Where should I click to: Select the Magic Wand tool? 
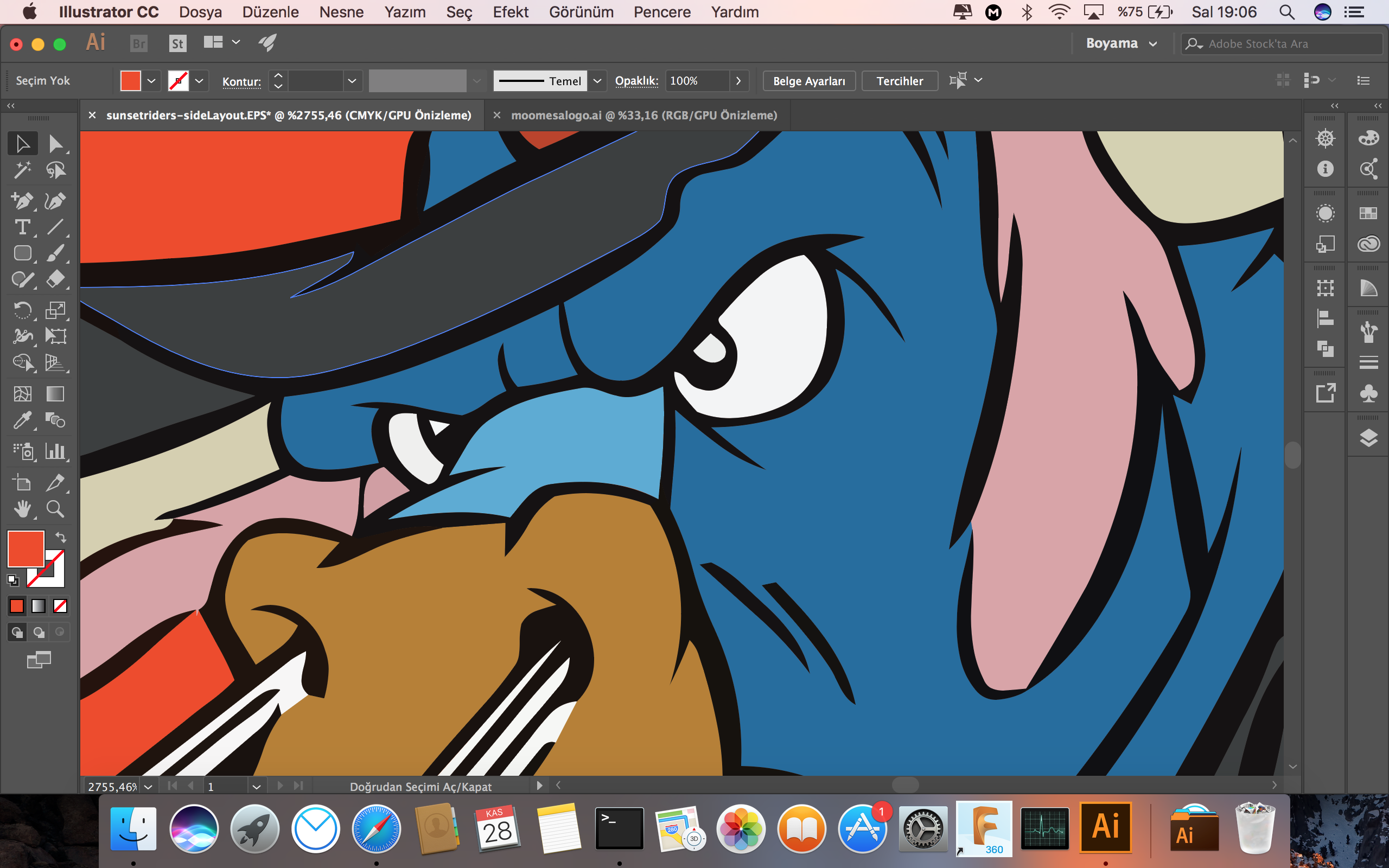(x=22, y=170)
